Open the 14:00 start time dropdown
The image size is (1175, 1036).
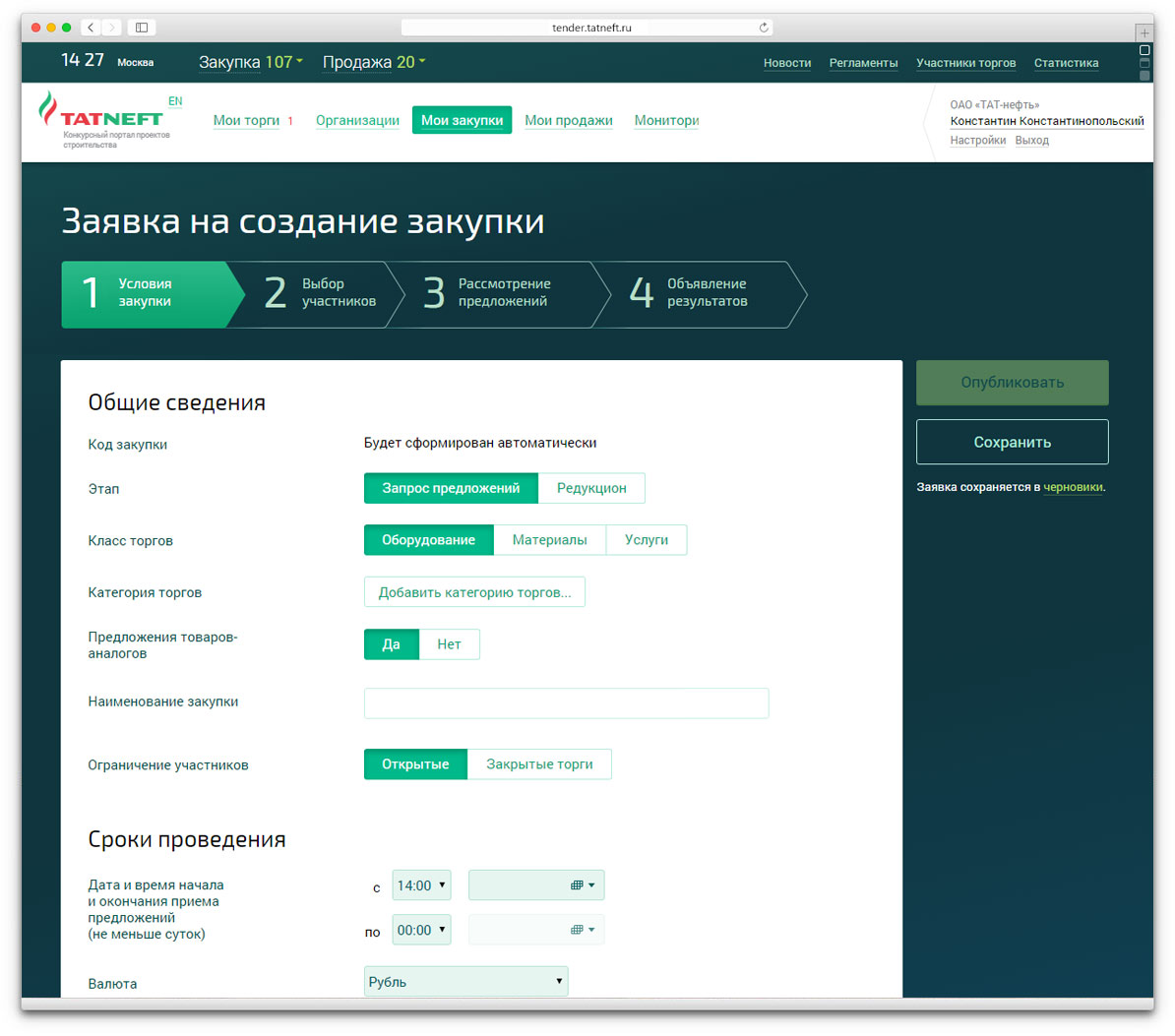(x=421, y=885)
